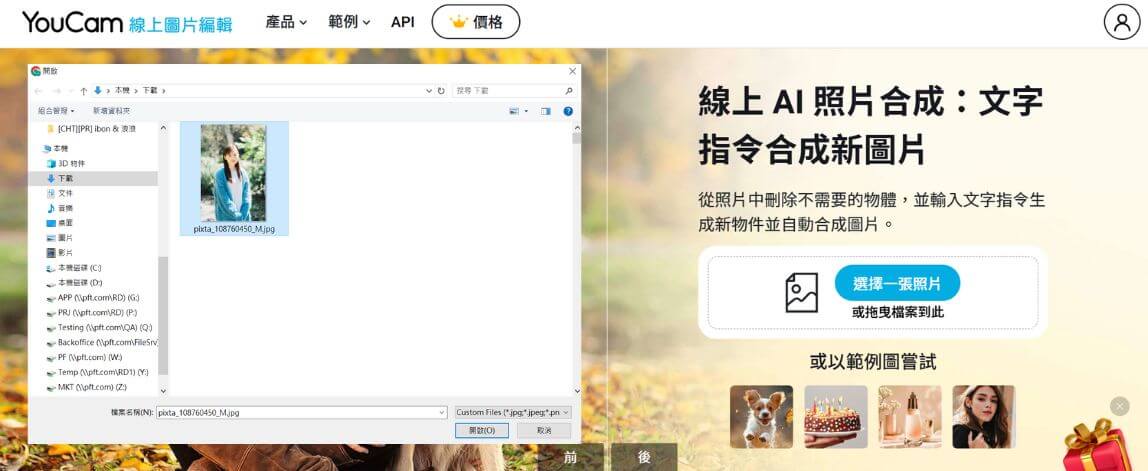
Task: Click the downloads arrow icon in the address bar
Action: 97,91
